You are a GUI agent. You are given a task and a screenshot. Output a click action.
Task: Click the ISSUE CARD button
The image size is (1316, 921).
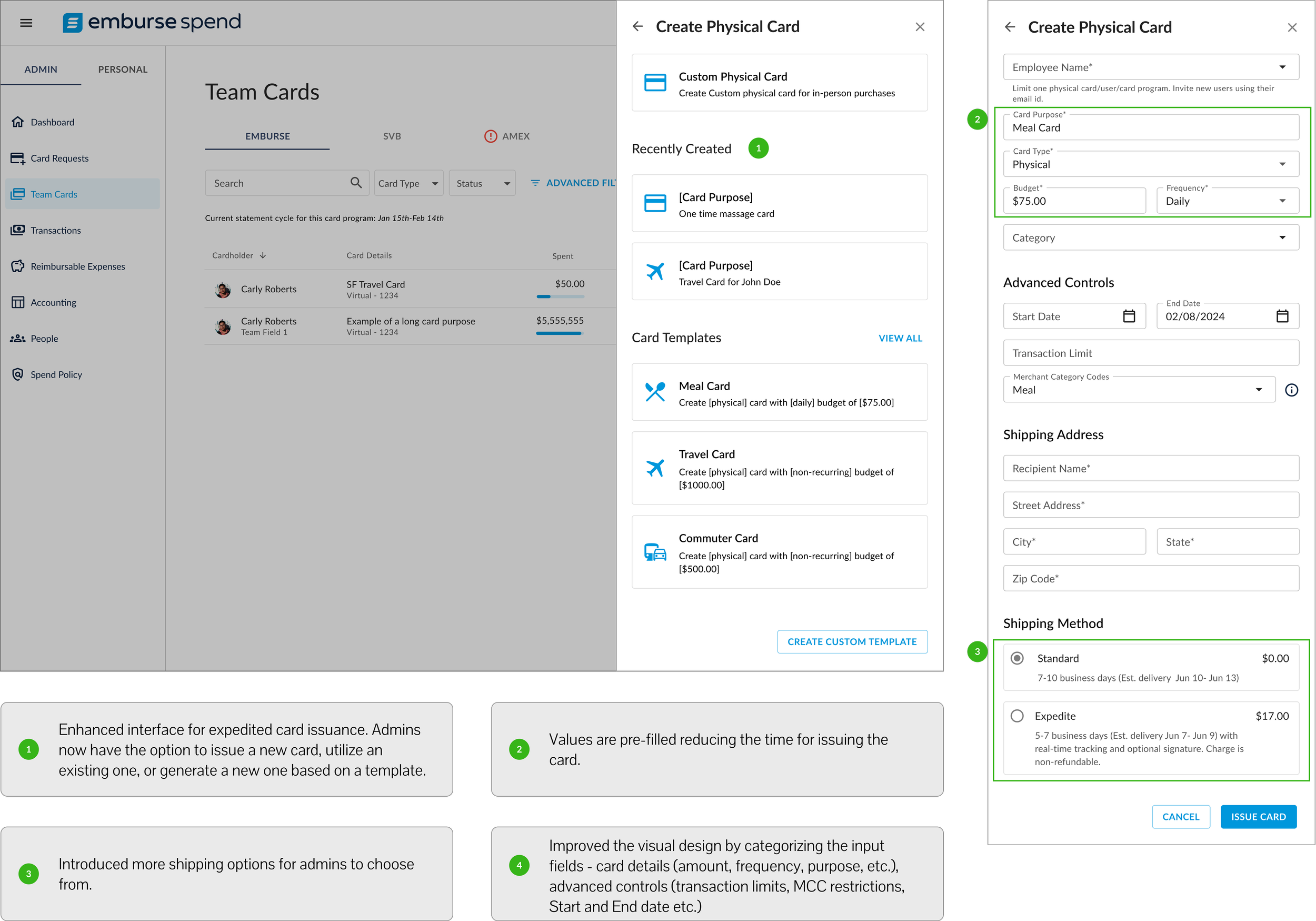tap(1258, 816)
